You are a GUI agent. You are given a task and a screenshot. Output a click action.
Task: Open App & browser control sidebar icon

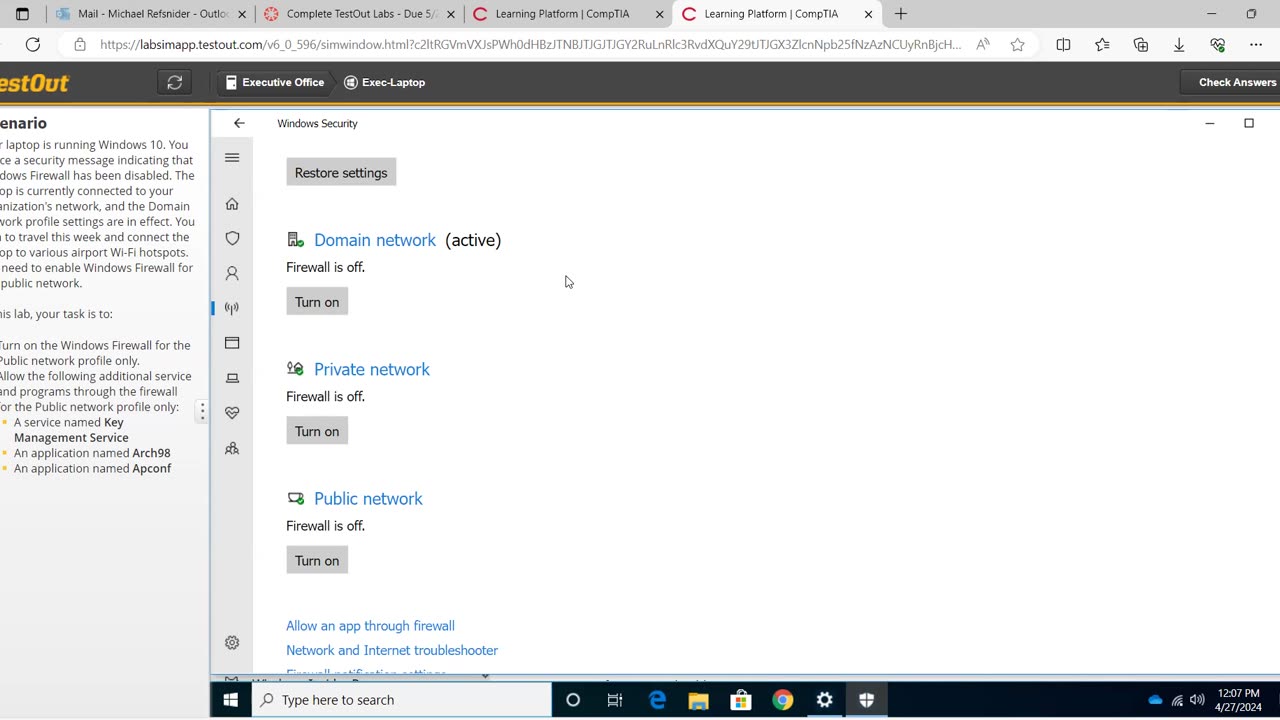232,343
